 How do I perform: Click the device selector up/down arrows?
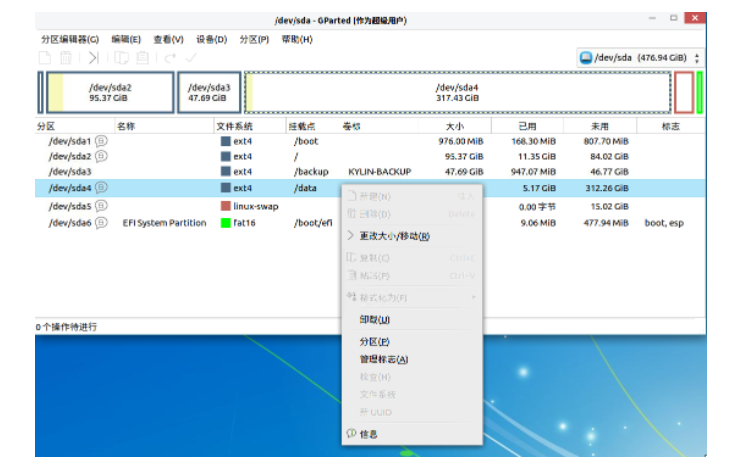[697, 58]
